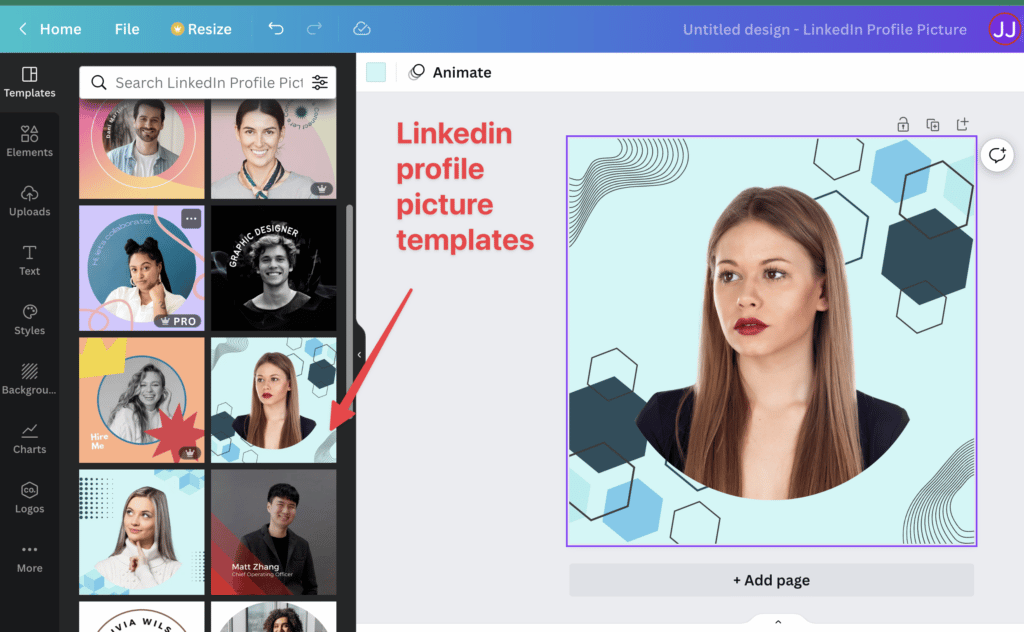
Task: Open the Uploads sidebar tab
Action: 29,201
